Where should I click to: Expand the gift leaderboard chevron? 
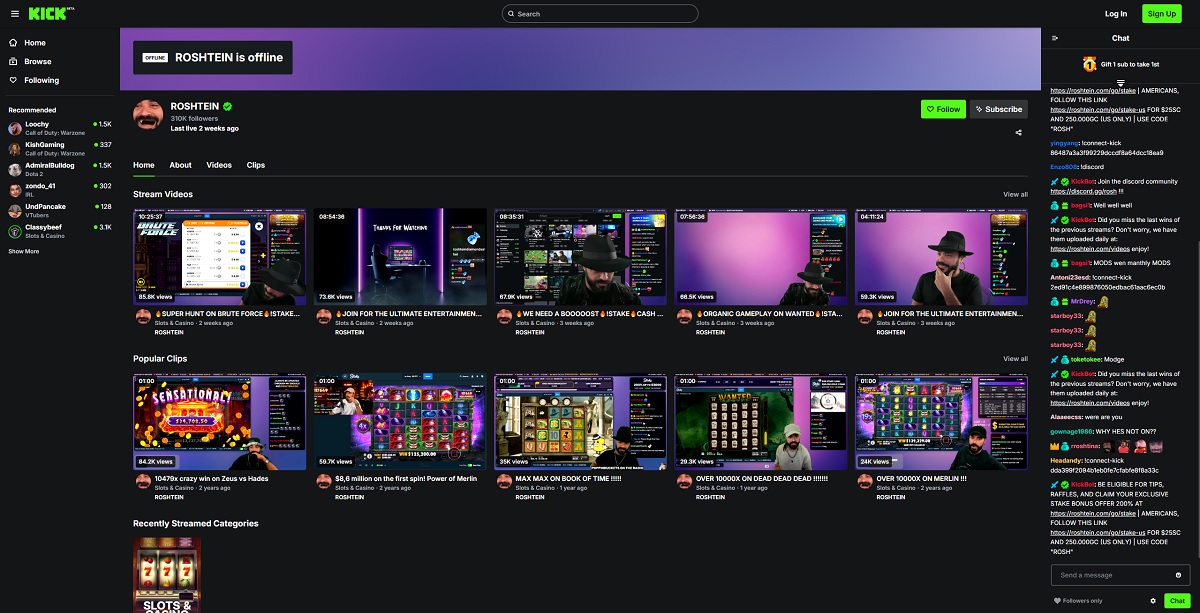pos(1121,82)
